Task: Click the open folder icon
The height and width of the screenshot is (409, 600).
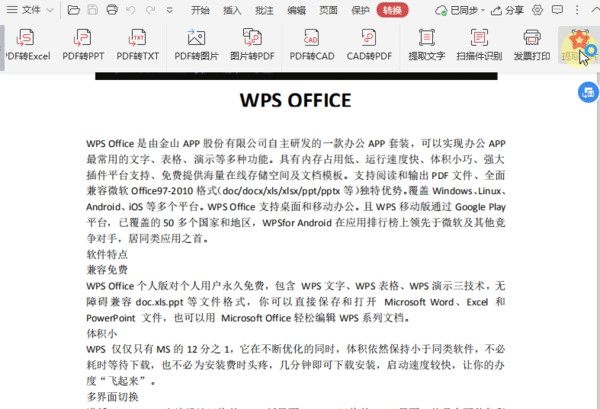Action: point(73,10)
